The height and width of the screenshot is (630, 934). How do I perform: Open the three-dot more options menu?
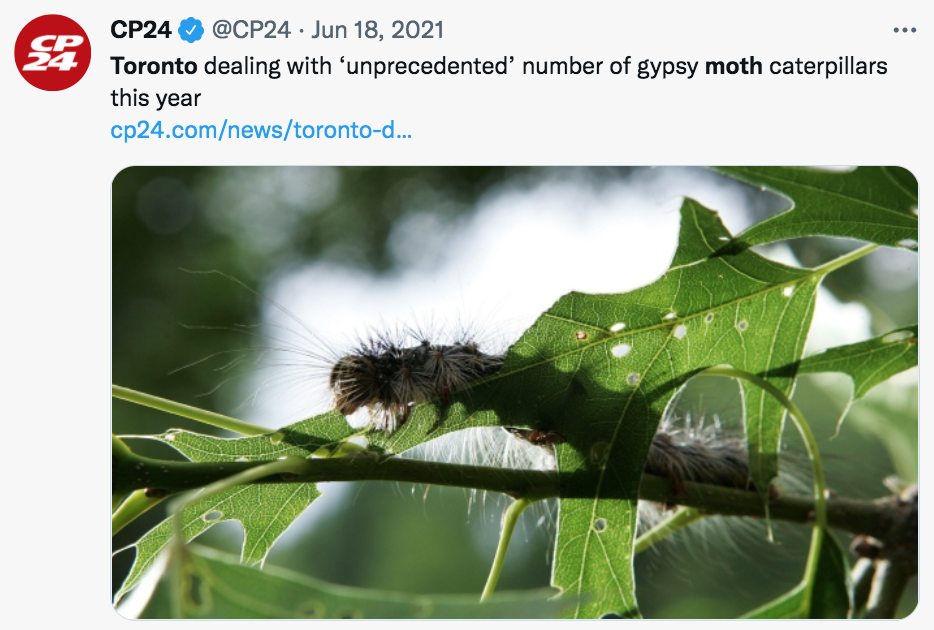tap(904, 30)
